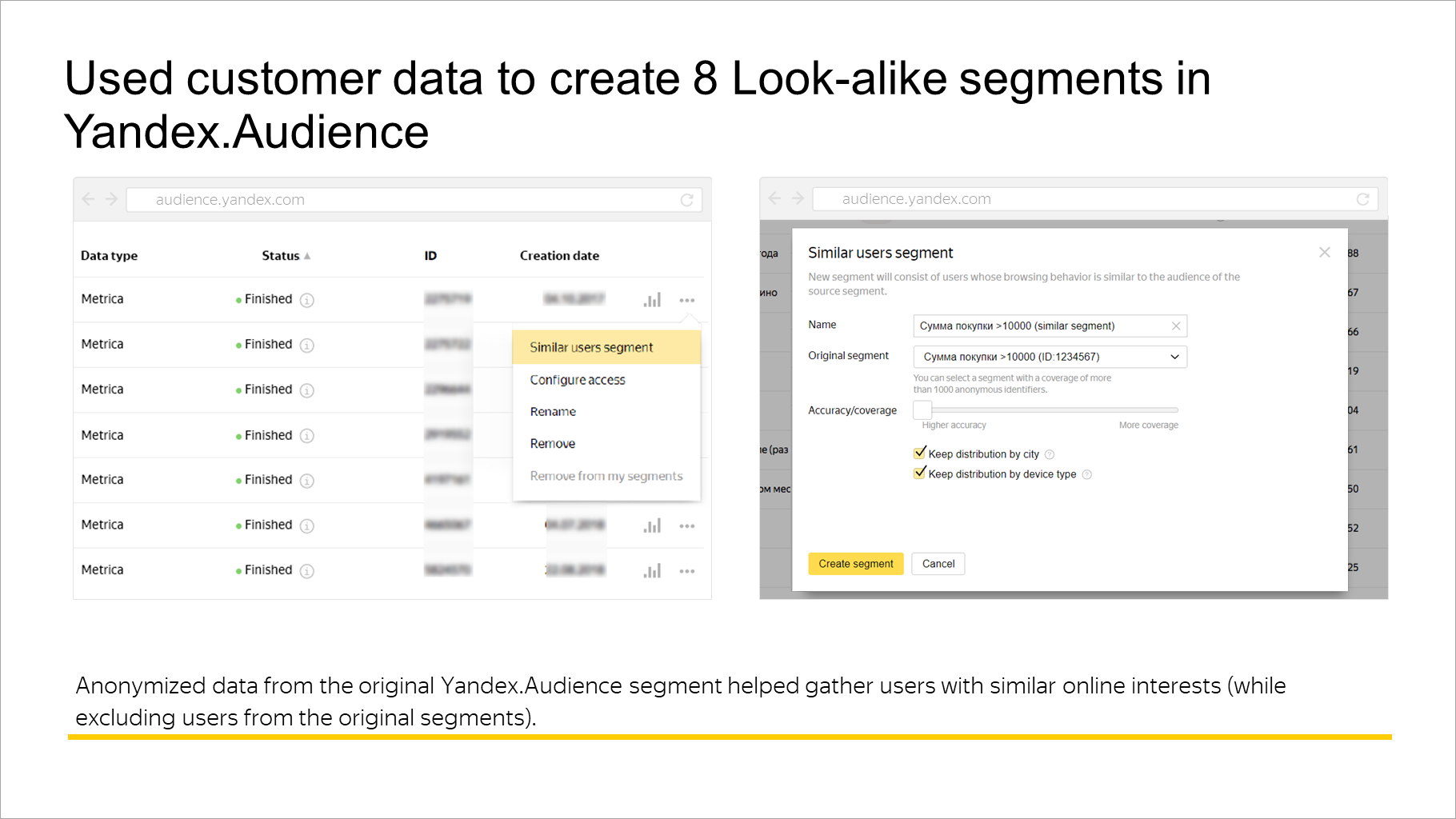Click the info icon beside Keep distribution by device type
This screenshot has height=819, width=1456.
1086,473
